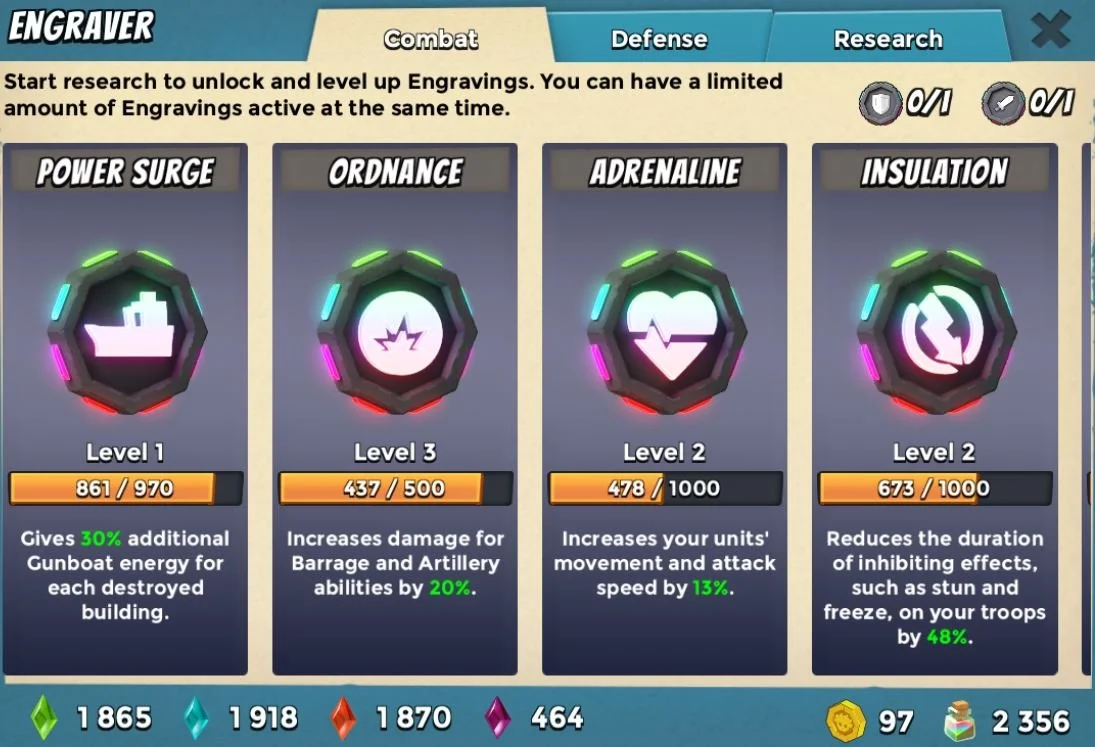Select the Power Surge gunboat engraving icon
Image resolution: width=1095 pixels, height=747 pixels.
tap(128, 332)
